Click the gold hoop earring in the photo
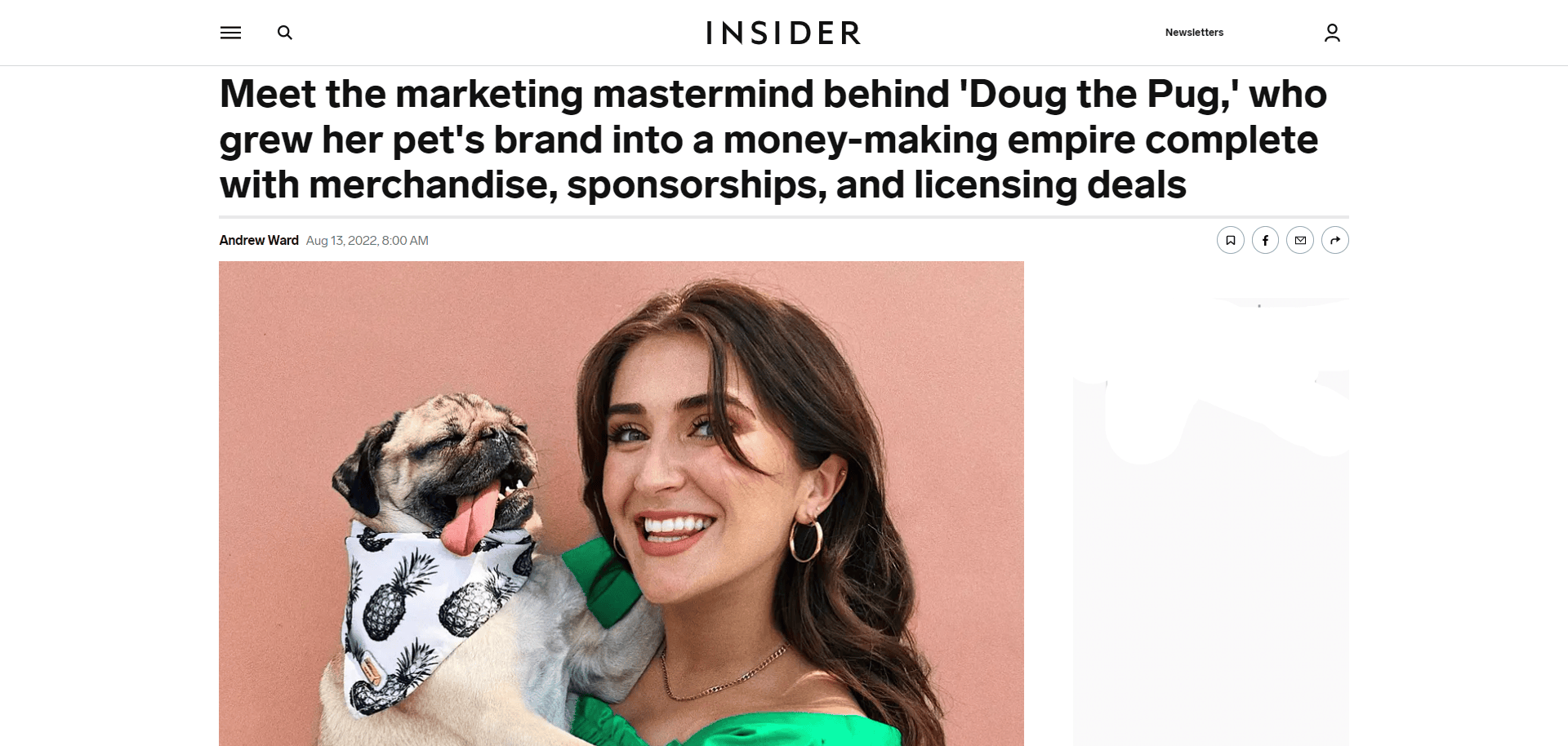 point(805,539)
